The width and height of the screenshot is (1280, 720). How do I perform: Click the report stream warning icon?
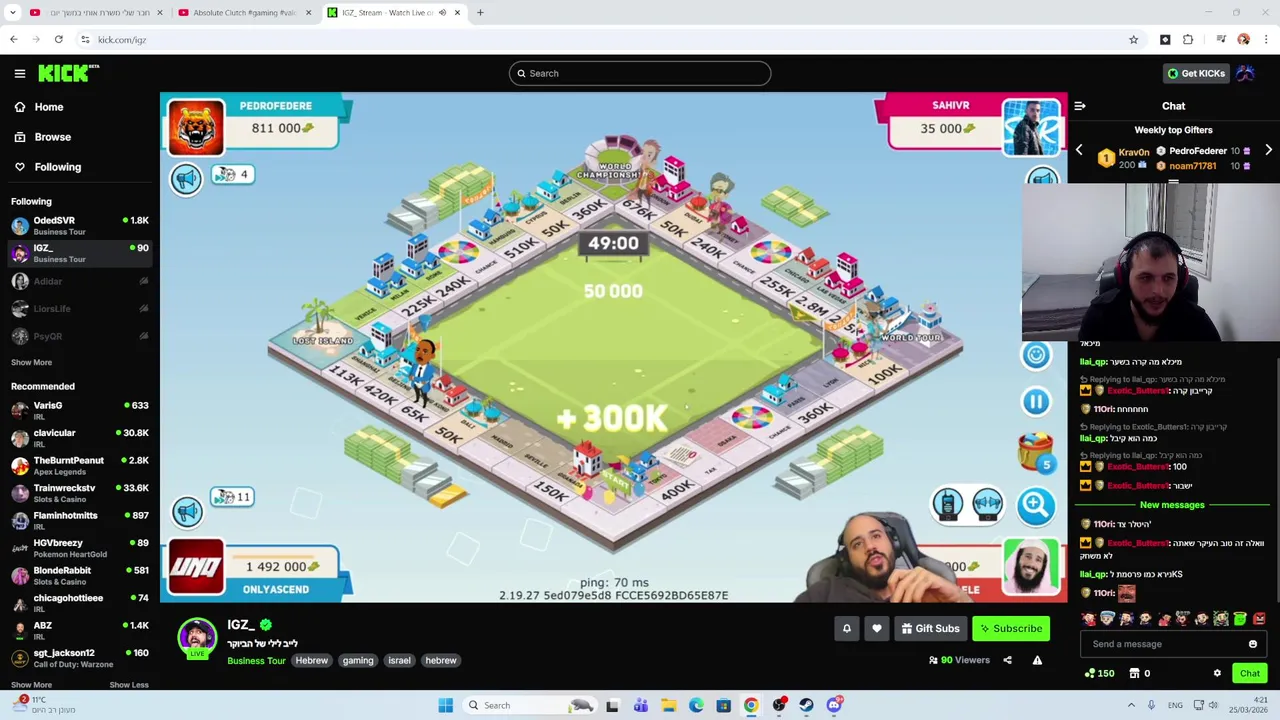tap(1037, 660)
